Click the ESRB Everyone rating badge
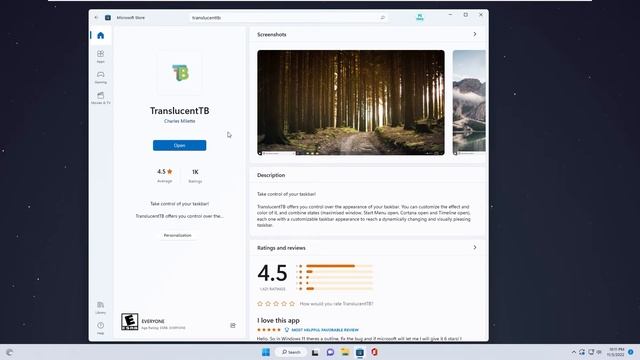This screenshot has height=360, width=640. click(129, 322)
